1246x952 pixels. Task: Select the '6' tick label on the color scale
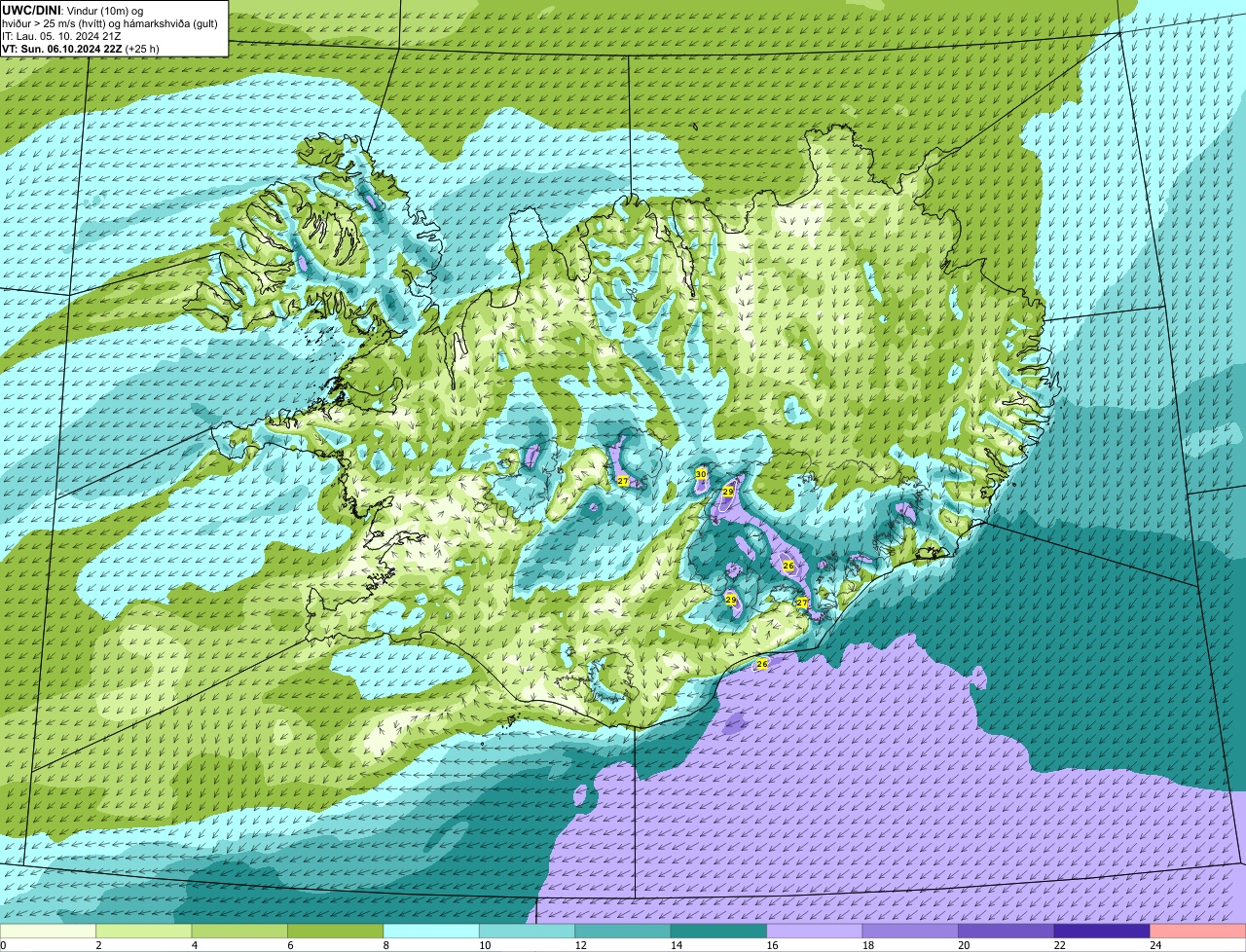[290, 945]
